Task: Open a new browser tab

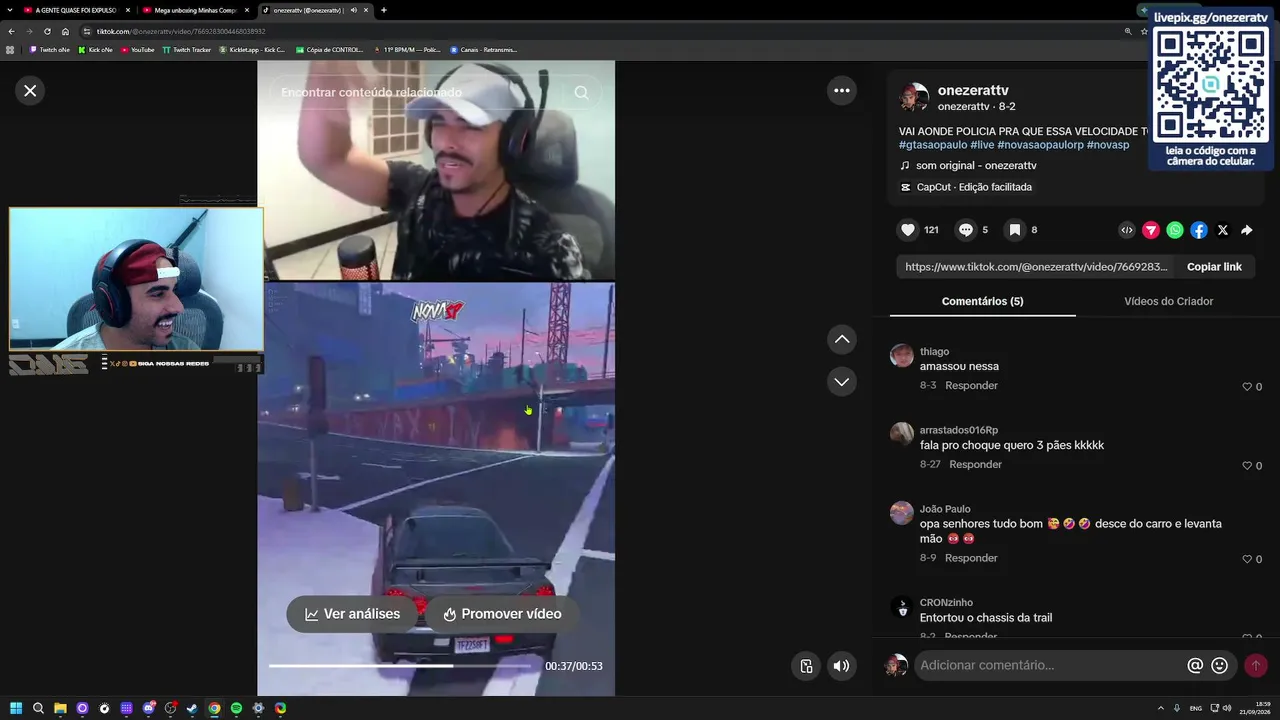Action: tap(384, 10)
